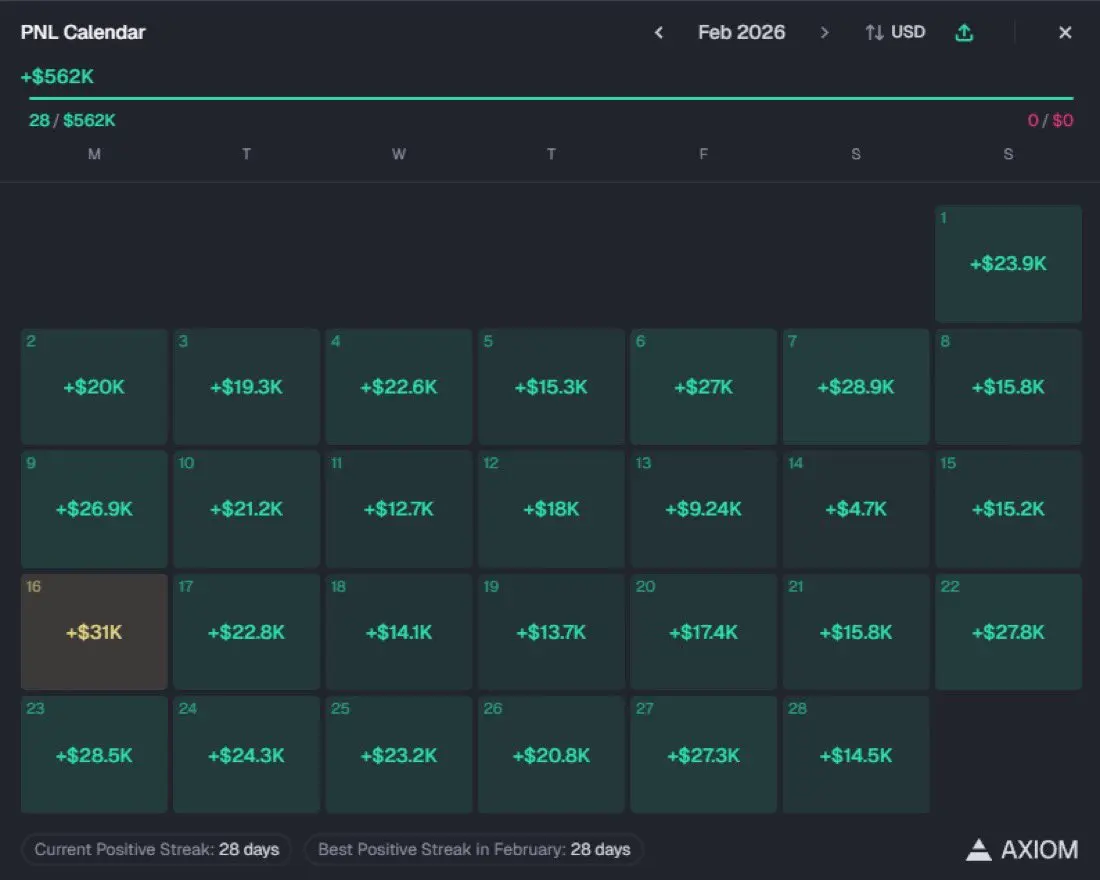
Task: Close the PNL Calendar panel
Action: [x=1065, y=33]
